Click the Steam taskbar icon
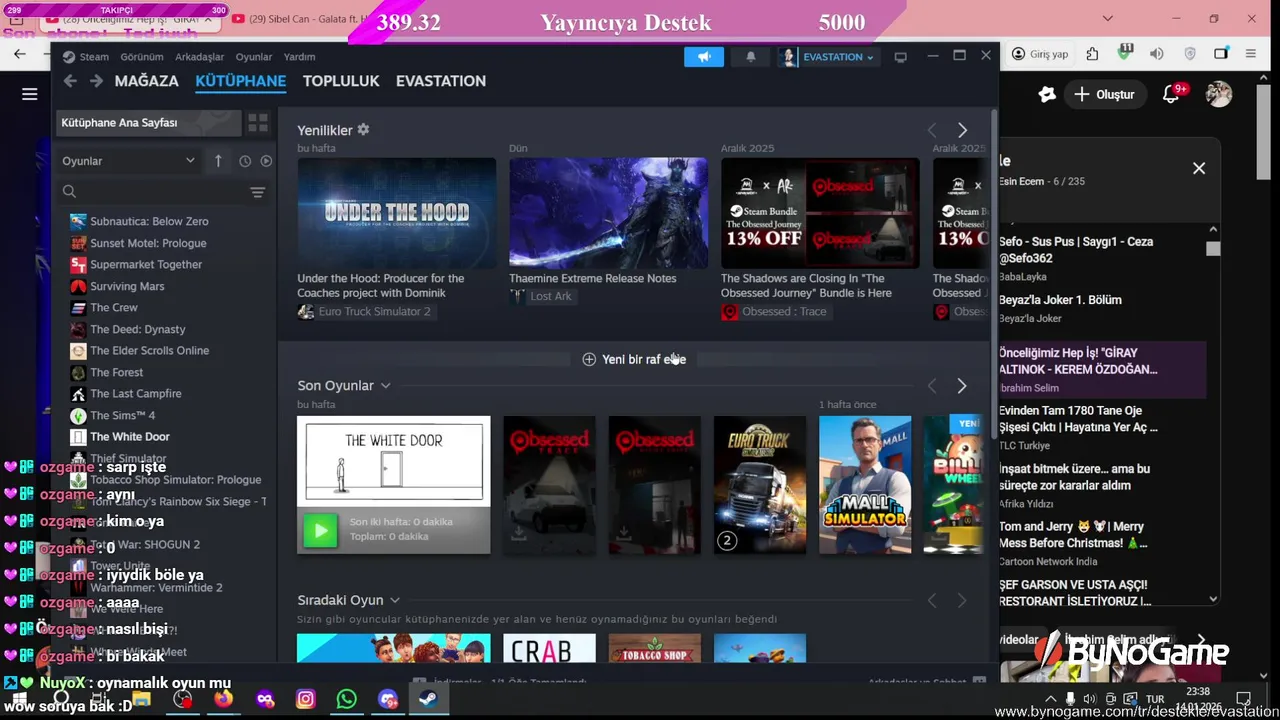Image resolution: width=1280 pixels, height=720 pixels. 427,699
